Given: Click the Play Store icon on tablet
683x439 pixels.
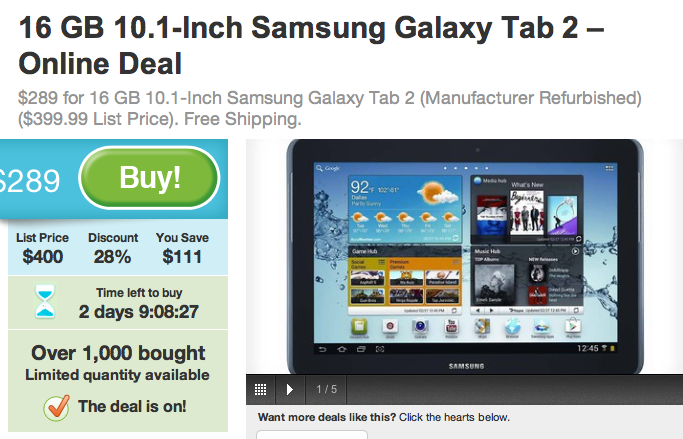Looking at the screenshot, I should pos(573,327).
